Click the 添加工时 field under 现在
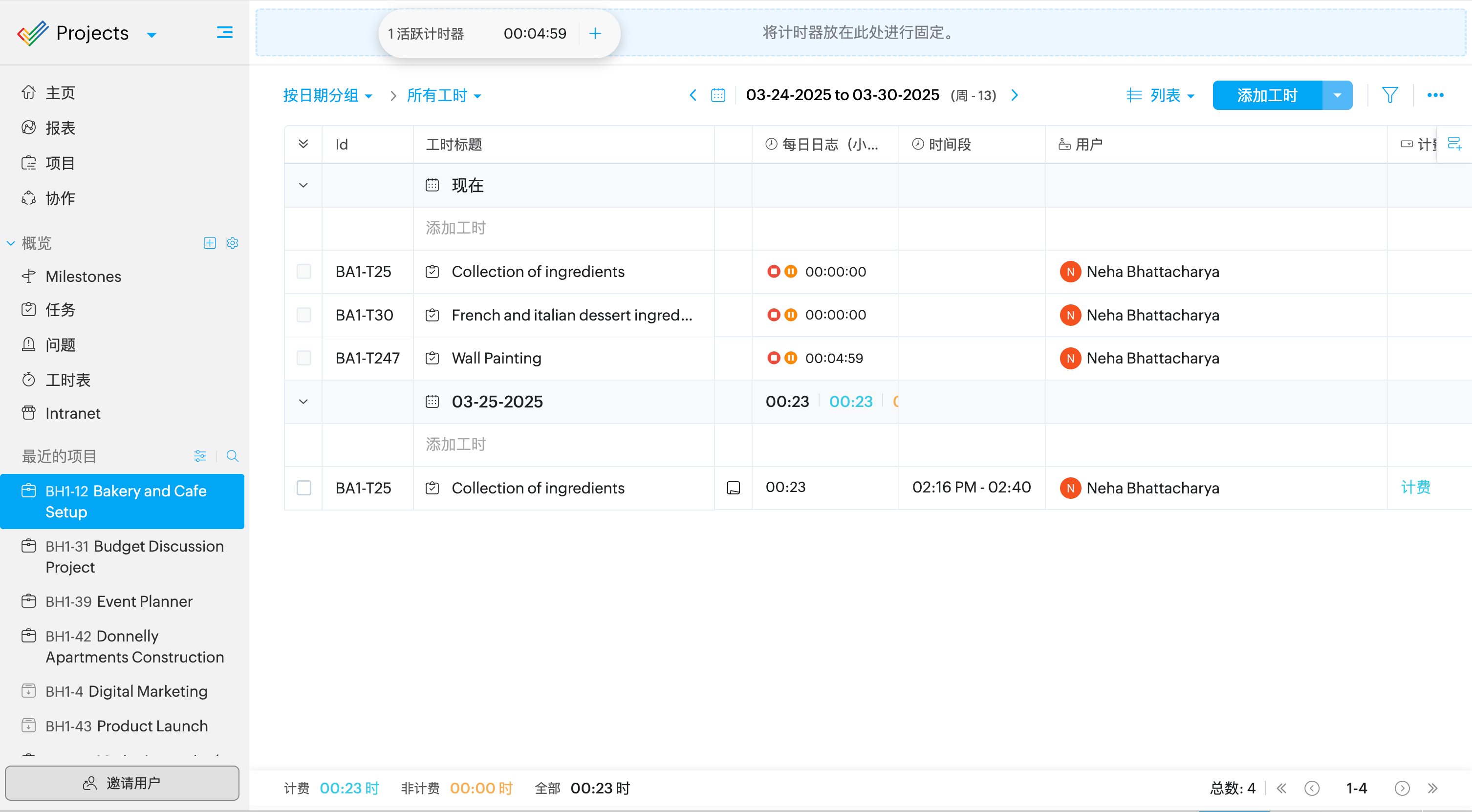1472x812 pixels. pos(455,228)
